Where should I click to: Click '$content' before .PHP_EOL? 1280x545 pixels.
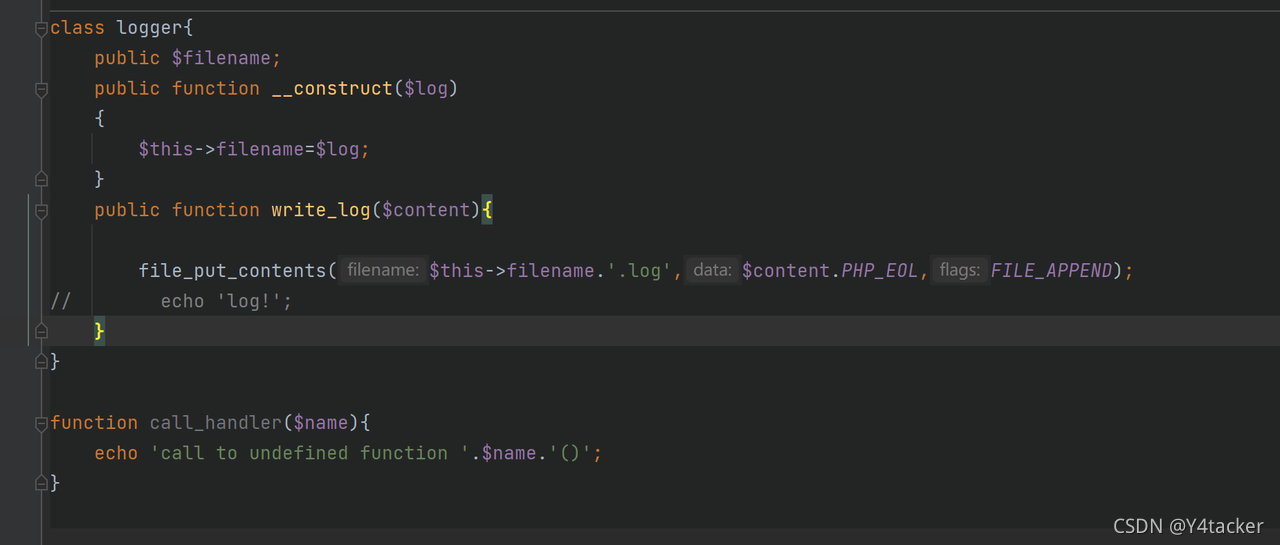(x=786, y=271)
